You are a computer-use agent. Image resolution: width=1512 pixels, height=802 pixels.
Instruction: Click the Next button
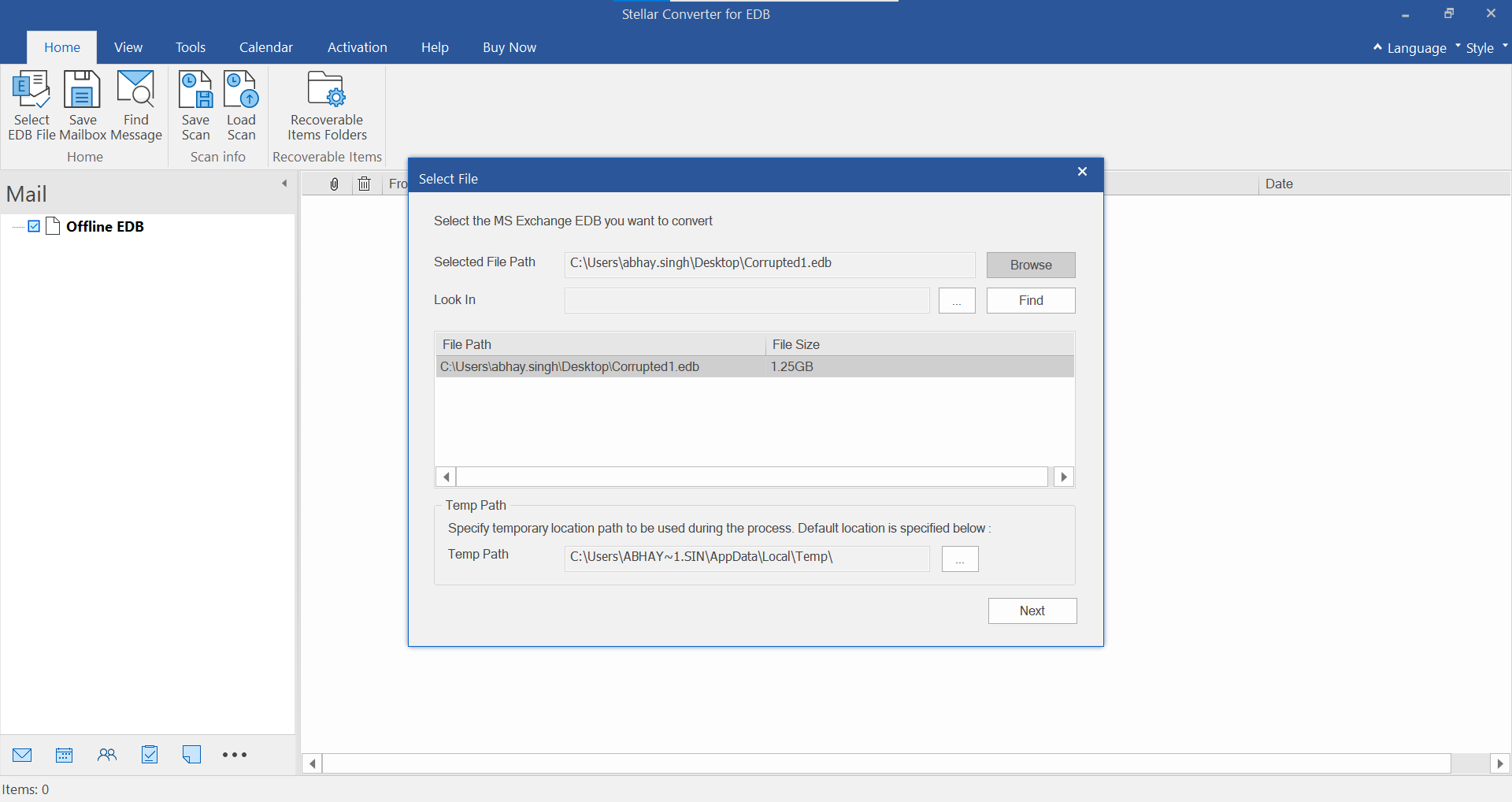click(x=1032, y=611)
